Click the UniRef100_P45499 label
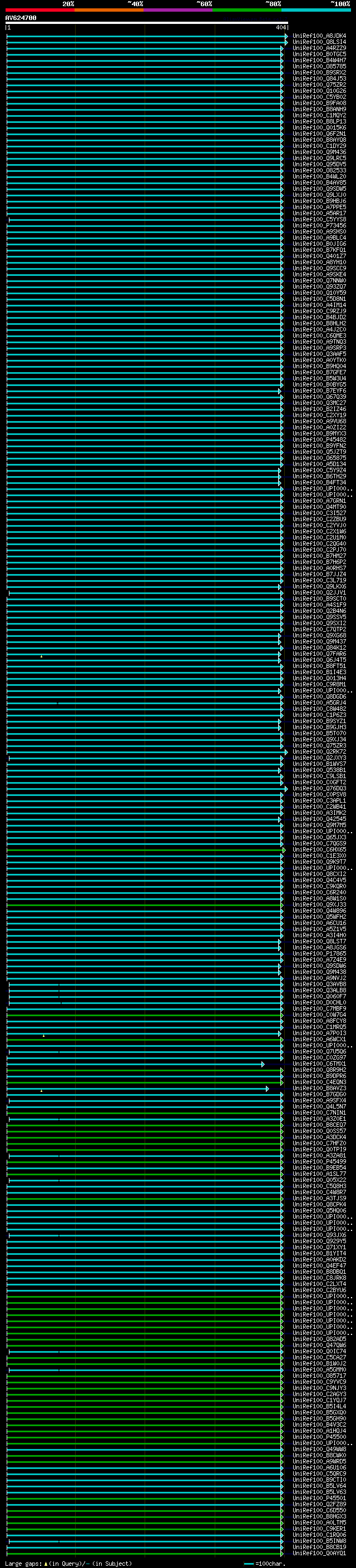The height and width of the screenshot is (1568, 356). [319, 1162]
